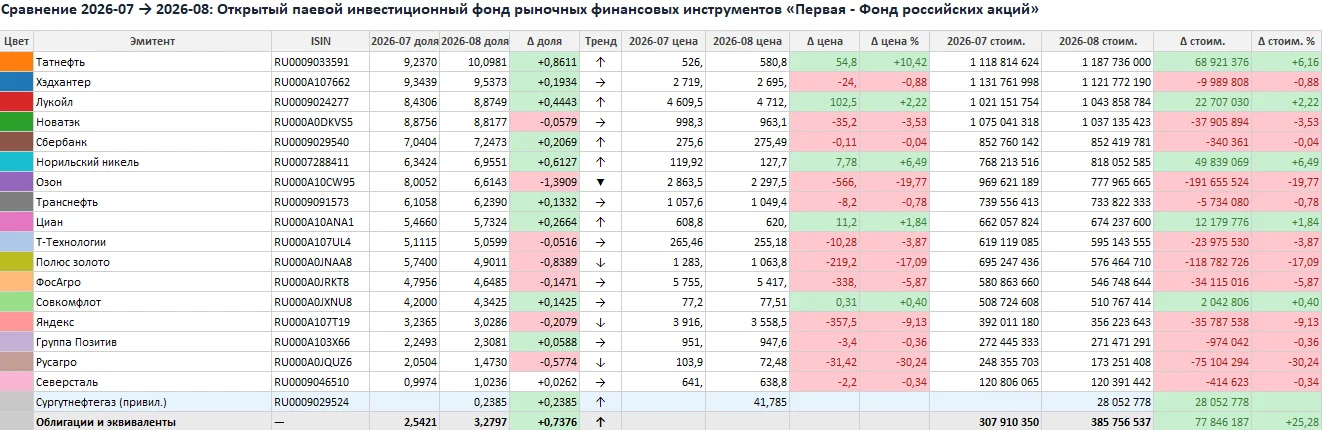Click the Δ стоим. % column header
1322x430 pixels.
[1287, 41]
